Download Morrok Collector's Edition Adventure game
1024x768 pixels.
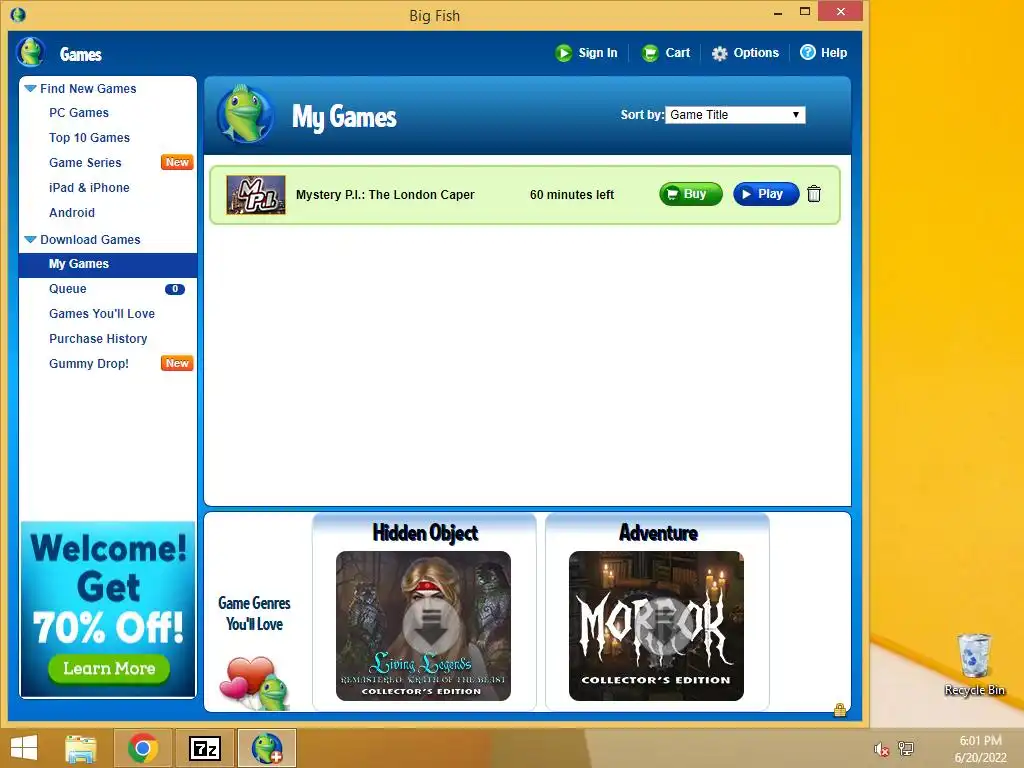(x=656, y=626)
